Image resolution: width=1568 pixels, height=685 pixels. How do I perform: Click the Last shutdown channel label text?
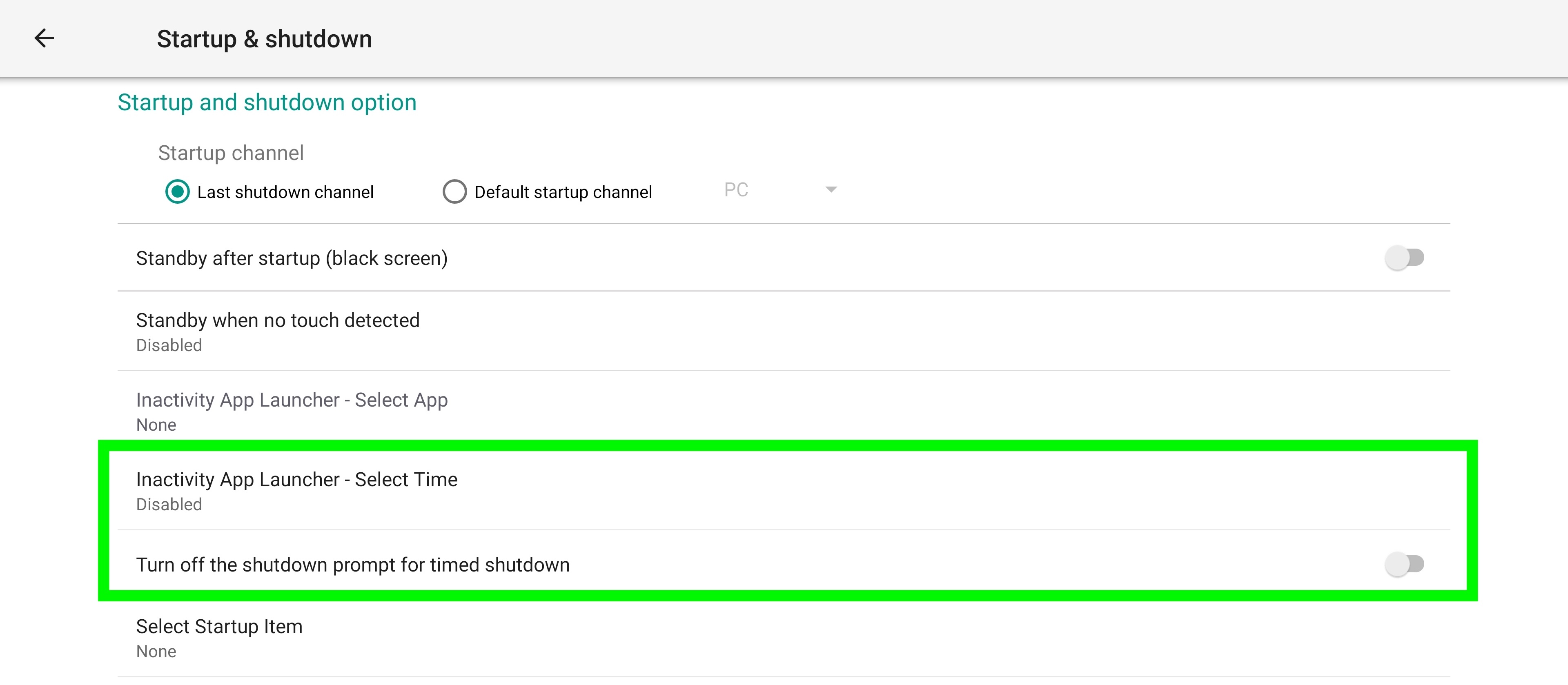point(285,192)
